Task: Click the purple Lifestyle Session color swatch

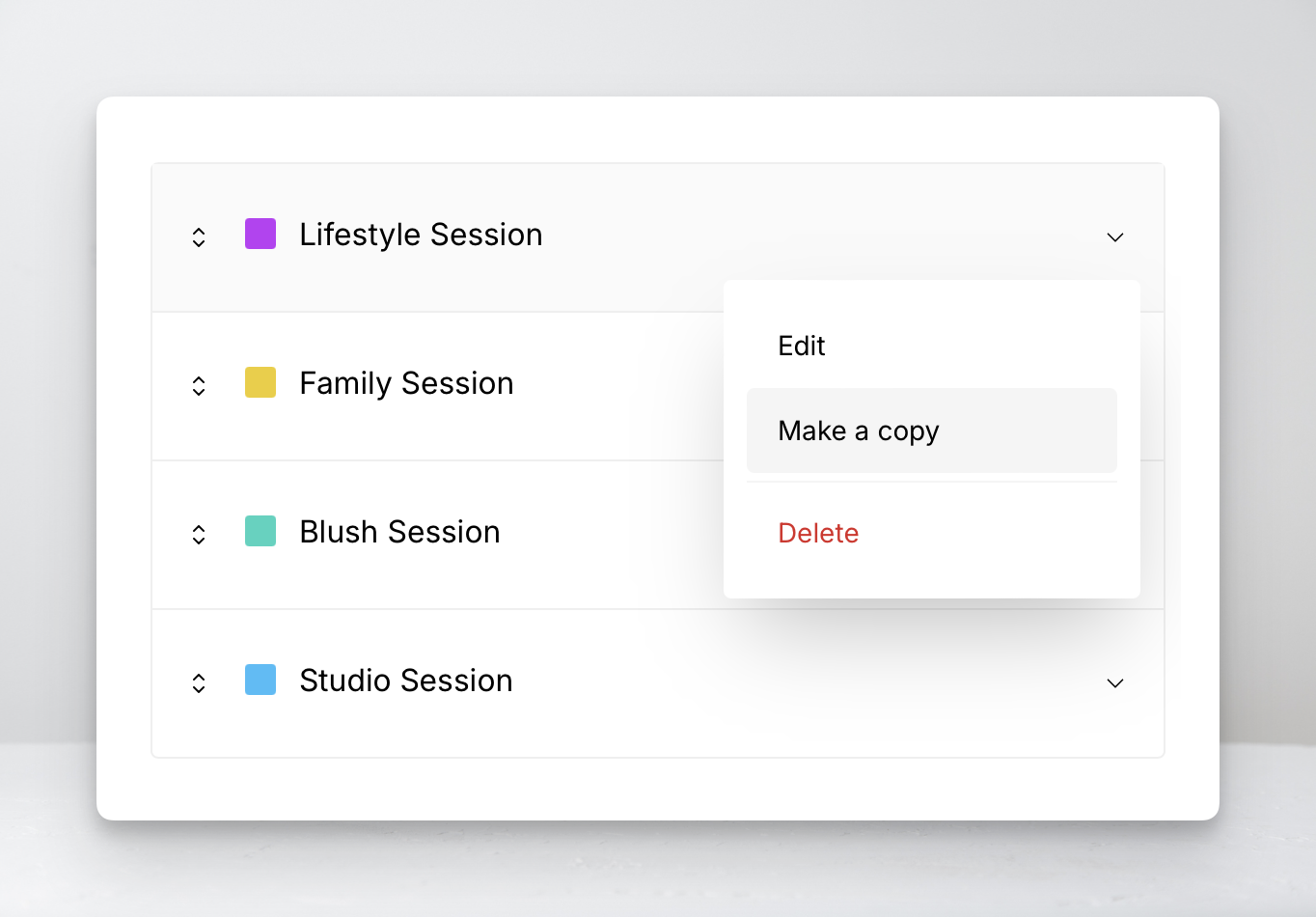Action: click(260, 234)
